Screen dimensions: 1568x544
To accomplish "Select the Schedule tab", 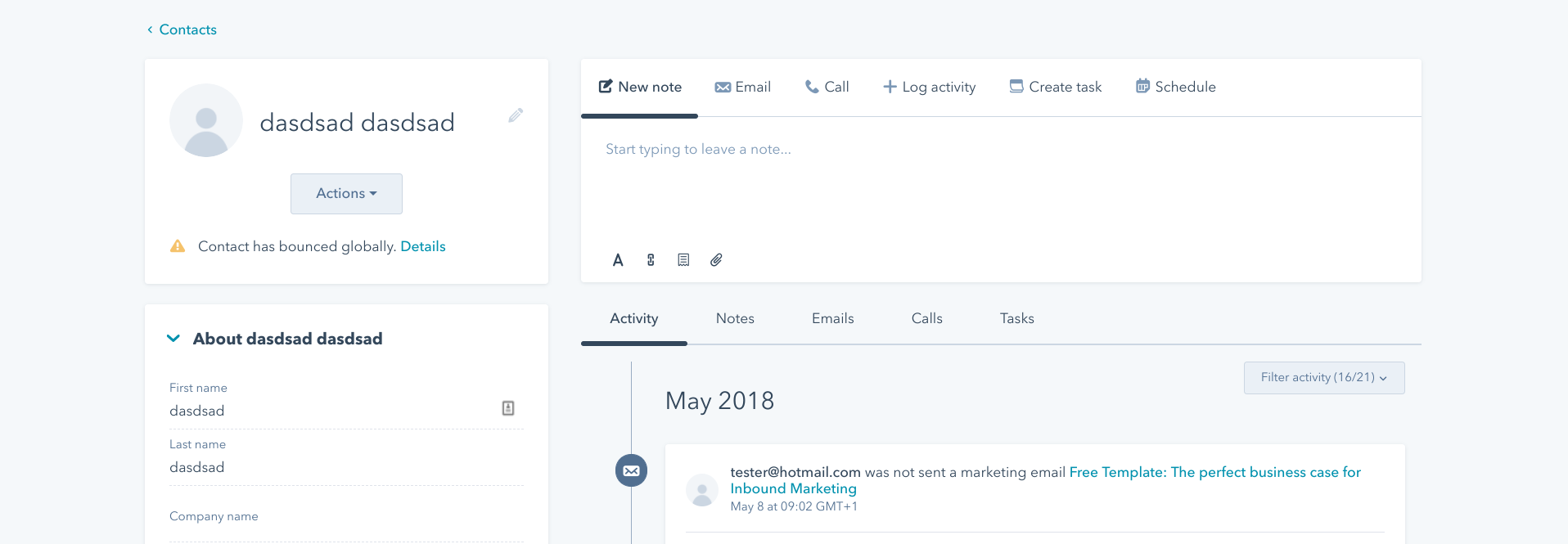I will (x=1175, y=87).
